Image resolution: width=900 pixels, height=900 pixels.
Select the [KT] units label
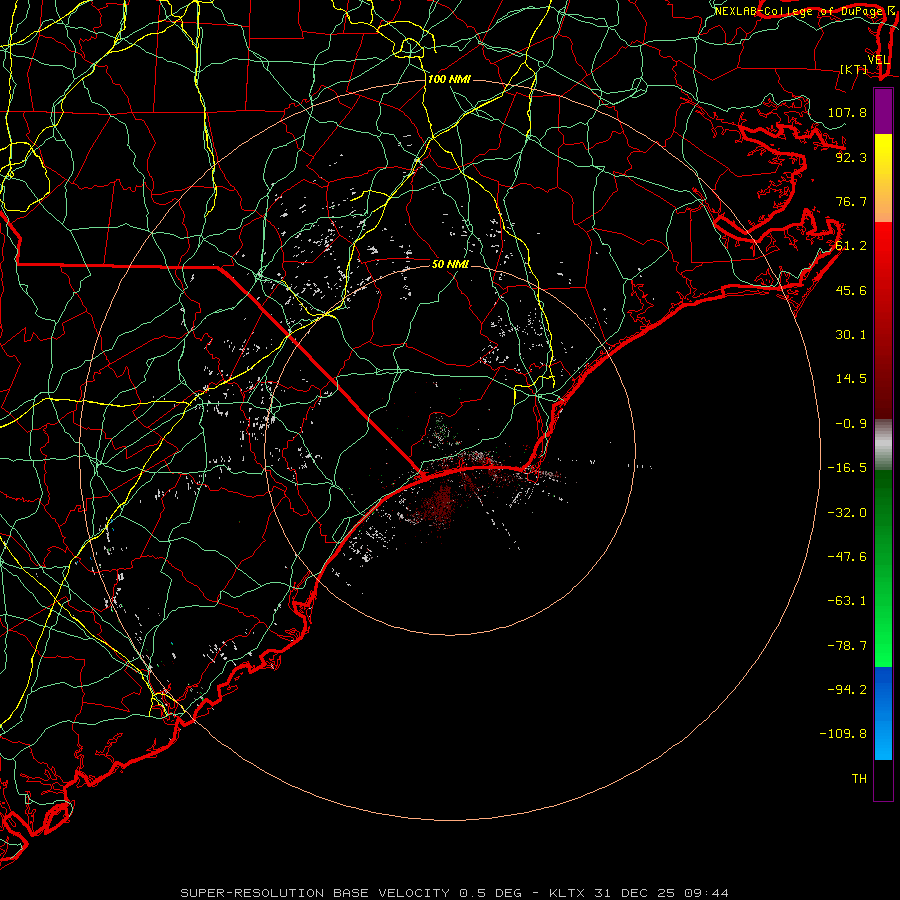click(854, 69)
